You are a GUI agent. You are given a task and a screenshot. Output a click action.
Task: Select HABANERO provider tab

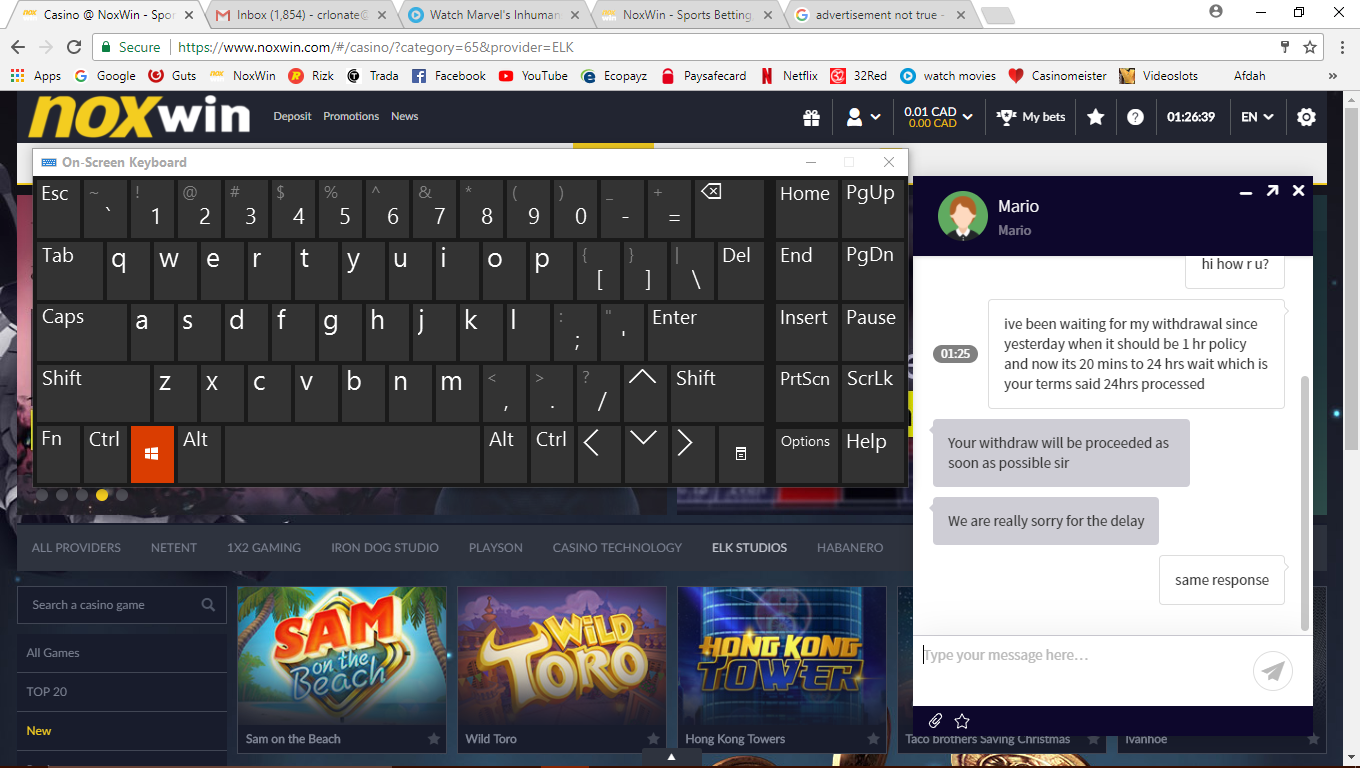pos(850,548)
